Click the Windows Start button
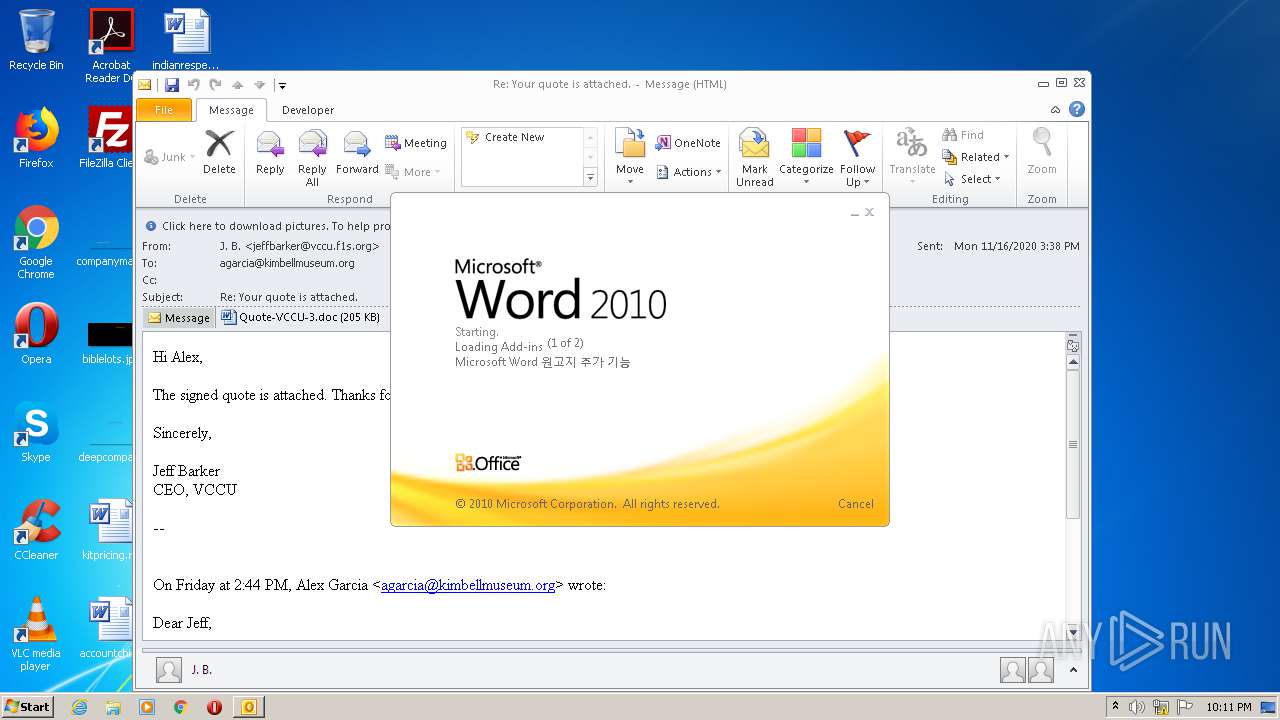The width and height of the screenshot is (1280, 720). tap(28, 707)
